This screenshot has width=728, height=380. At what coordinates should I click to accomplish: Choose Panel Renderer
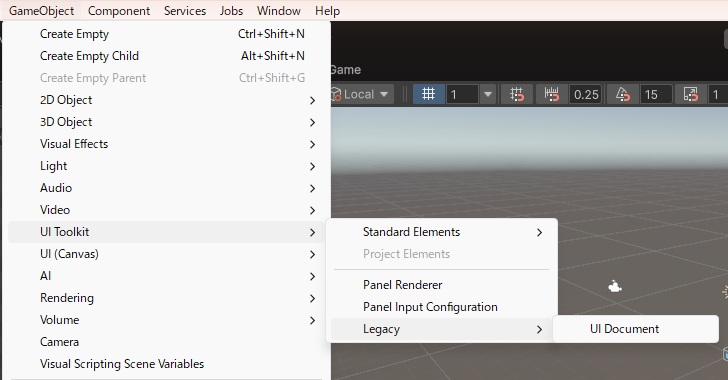[441, 285]
